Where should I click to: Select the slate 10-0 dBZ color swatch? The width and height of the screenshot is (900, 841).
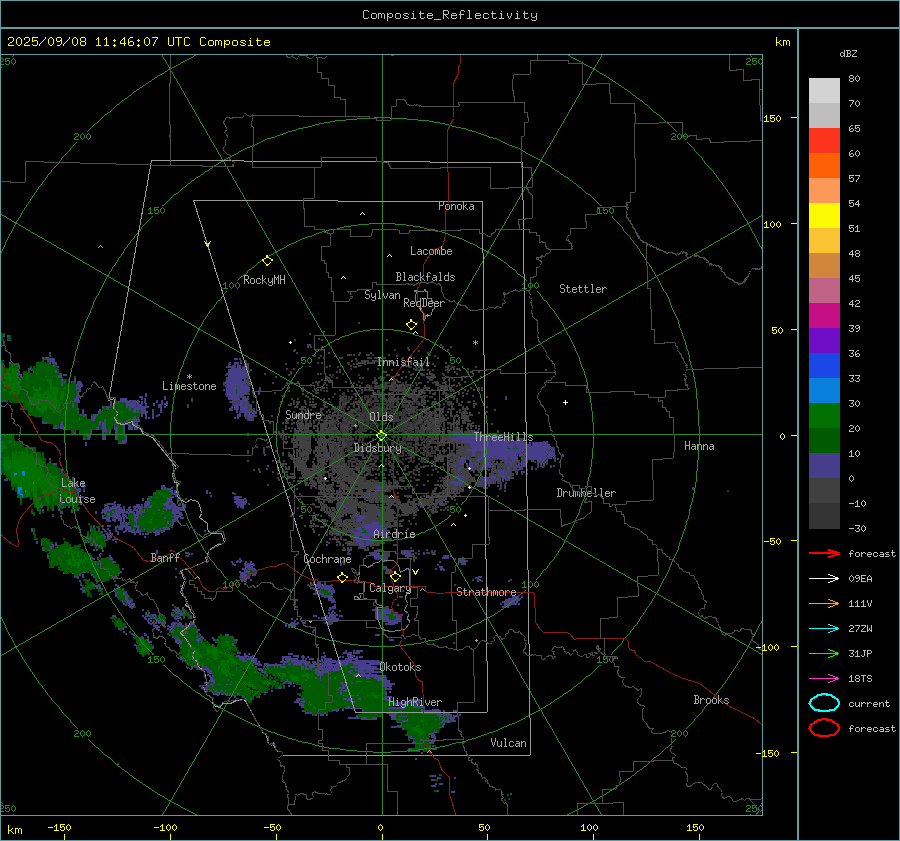point(824,466)
